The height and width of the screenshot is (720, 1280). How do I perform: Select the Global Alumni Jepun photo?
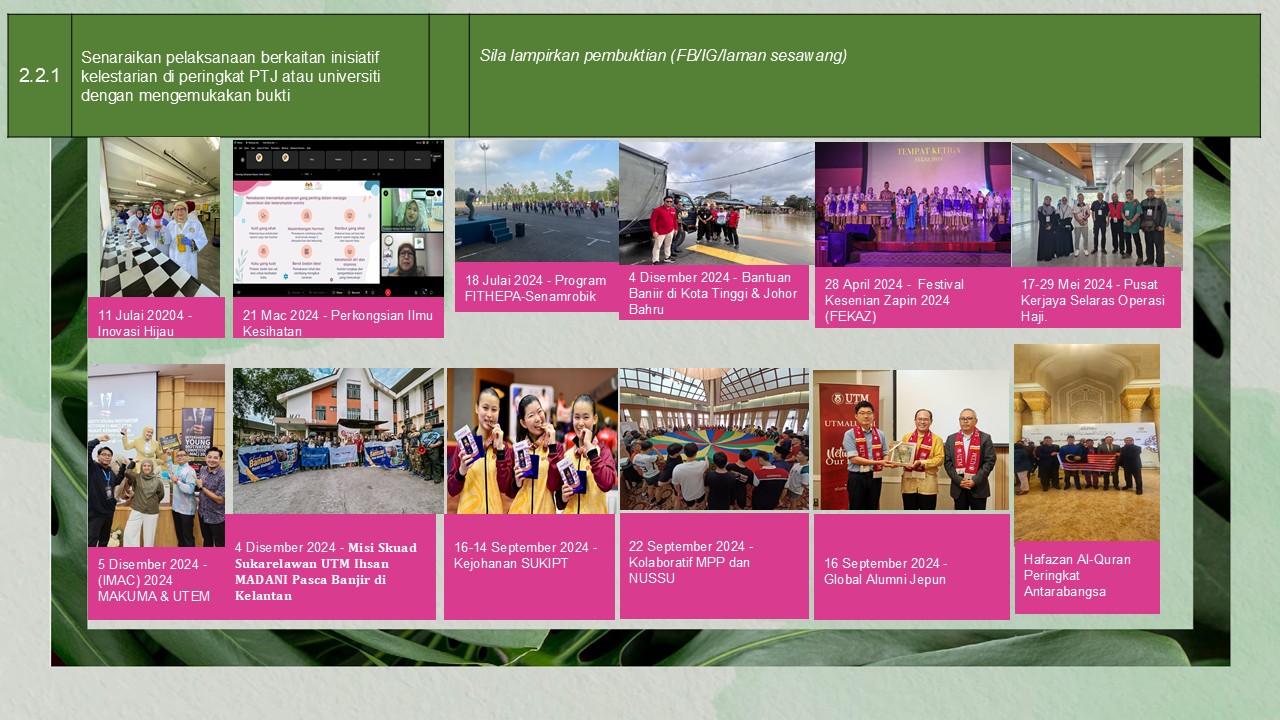click(911, 441)
